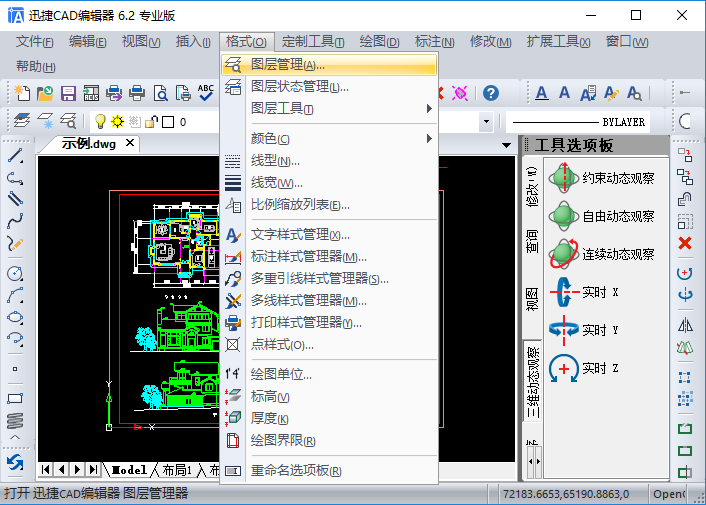
Task: Click the white layer color square
Action: click(168, 122)
